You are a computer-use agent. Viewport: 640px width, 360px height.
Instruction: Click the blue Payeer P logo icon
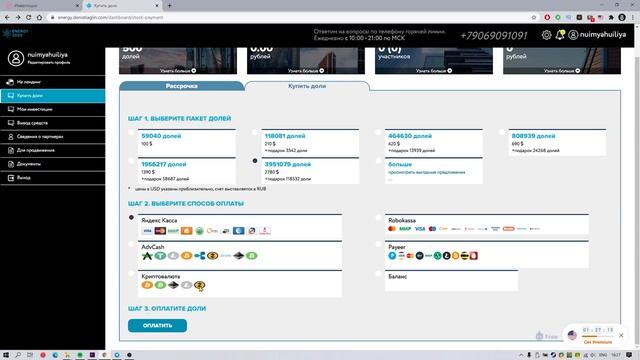click(392, 256)
